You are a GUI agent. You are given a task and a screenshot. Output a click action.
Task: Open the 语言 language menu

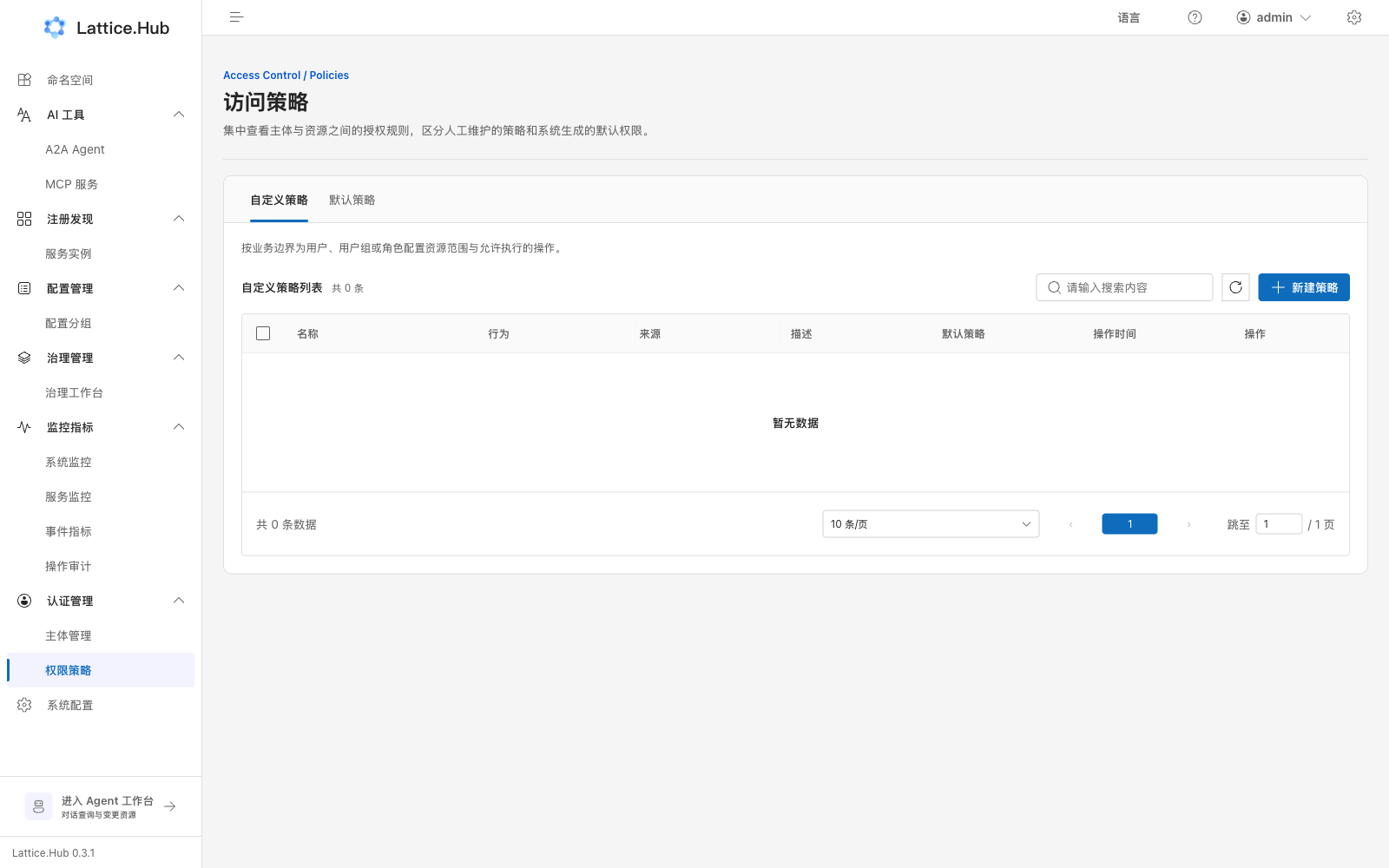(1129, 17)
